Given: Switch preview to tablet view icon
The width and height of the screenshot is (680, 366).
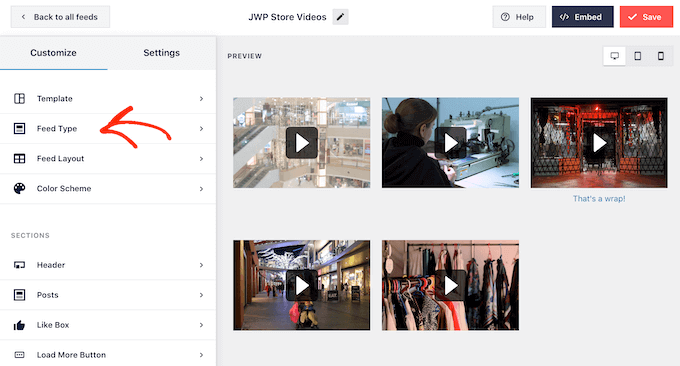Looking at the screenshot, I should (638, 56).
